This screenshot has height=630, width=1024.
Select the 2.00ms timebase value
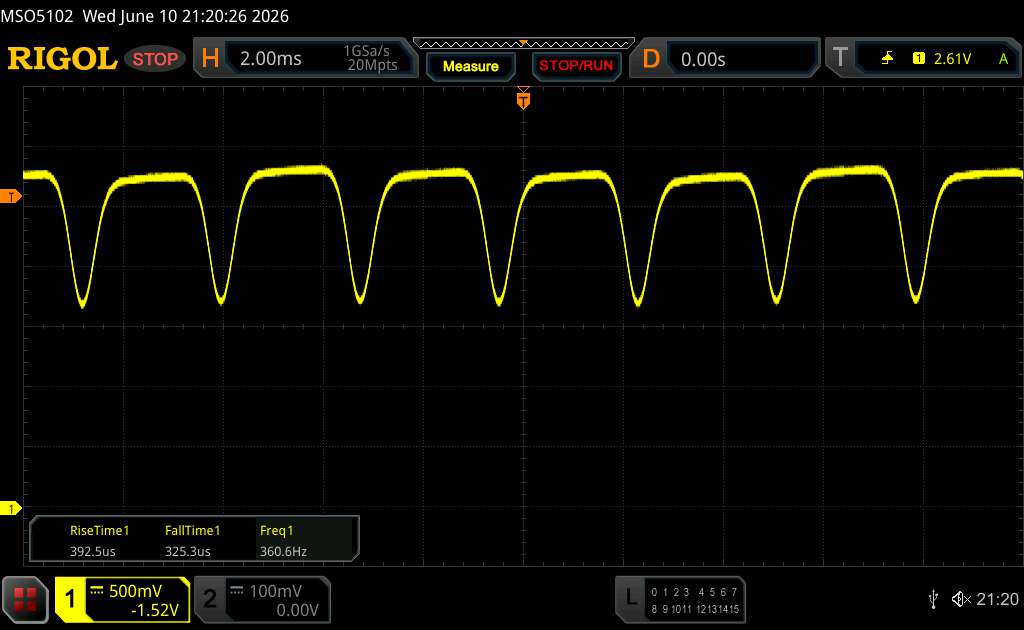tap(270, 59)
